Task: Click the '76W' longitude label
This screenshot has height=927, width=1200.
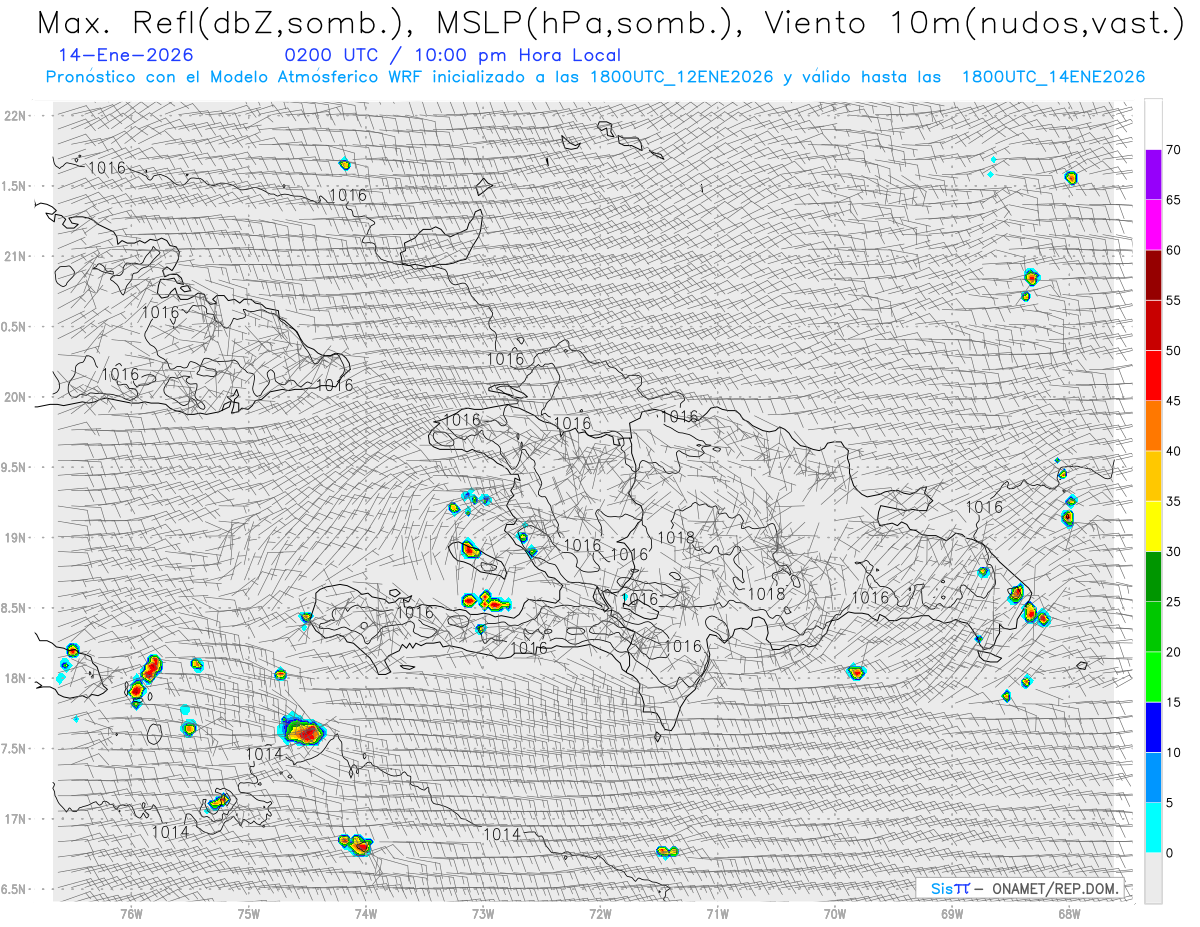Action: pos(131,912)
